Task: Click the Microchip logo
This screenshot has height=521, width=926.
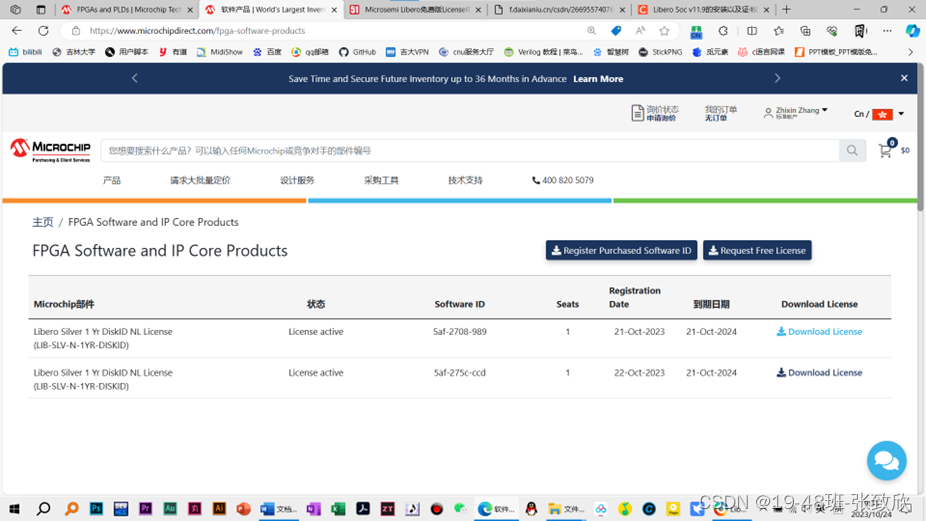Action: 50,150
